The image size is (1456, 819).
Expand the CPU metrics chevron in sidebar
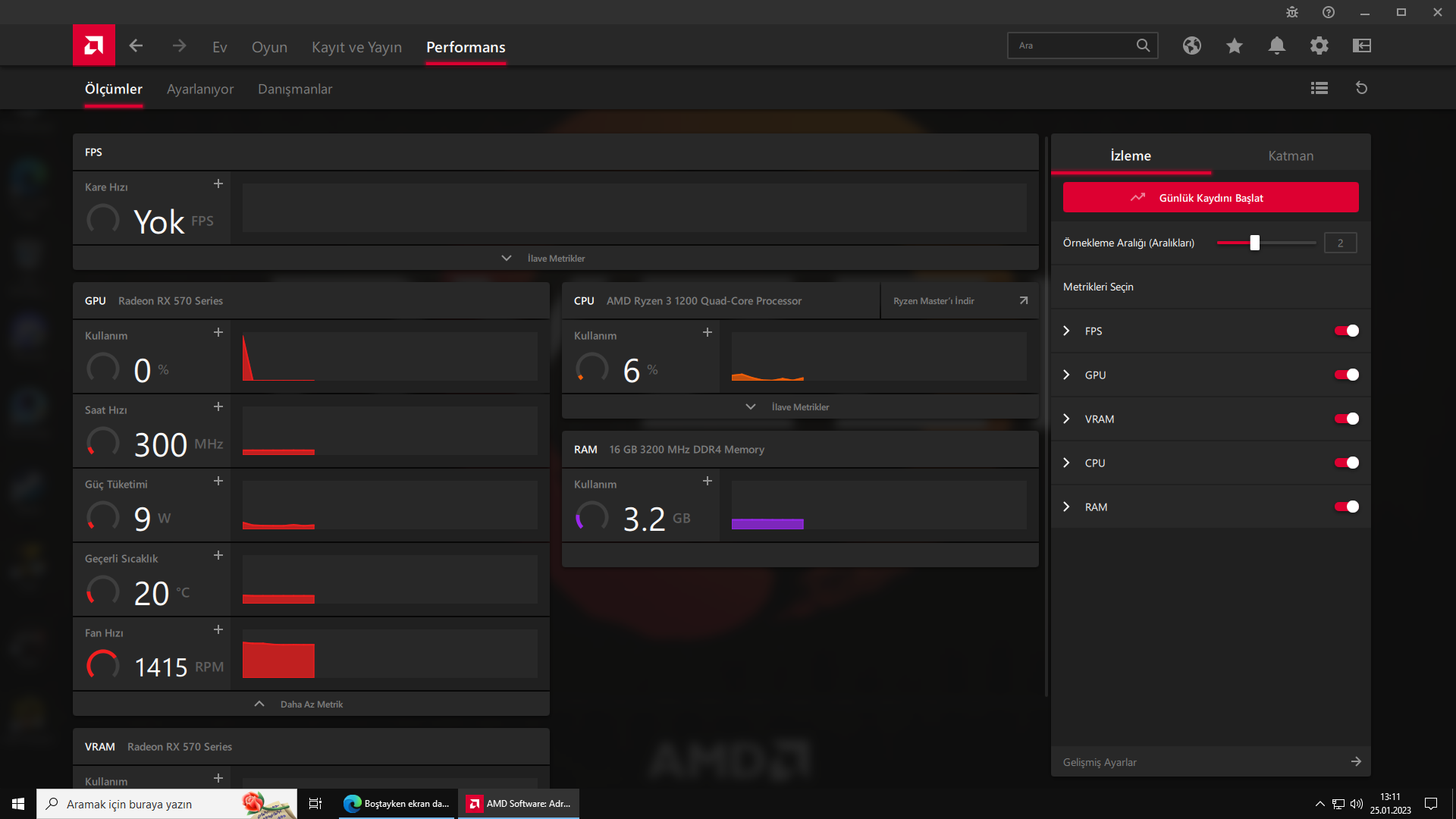(1066, 463)
